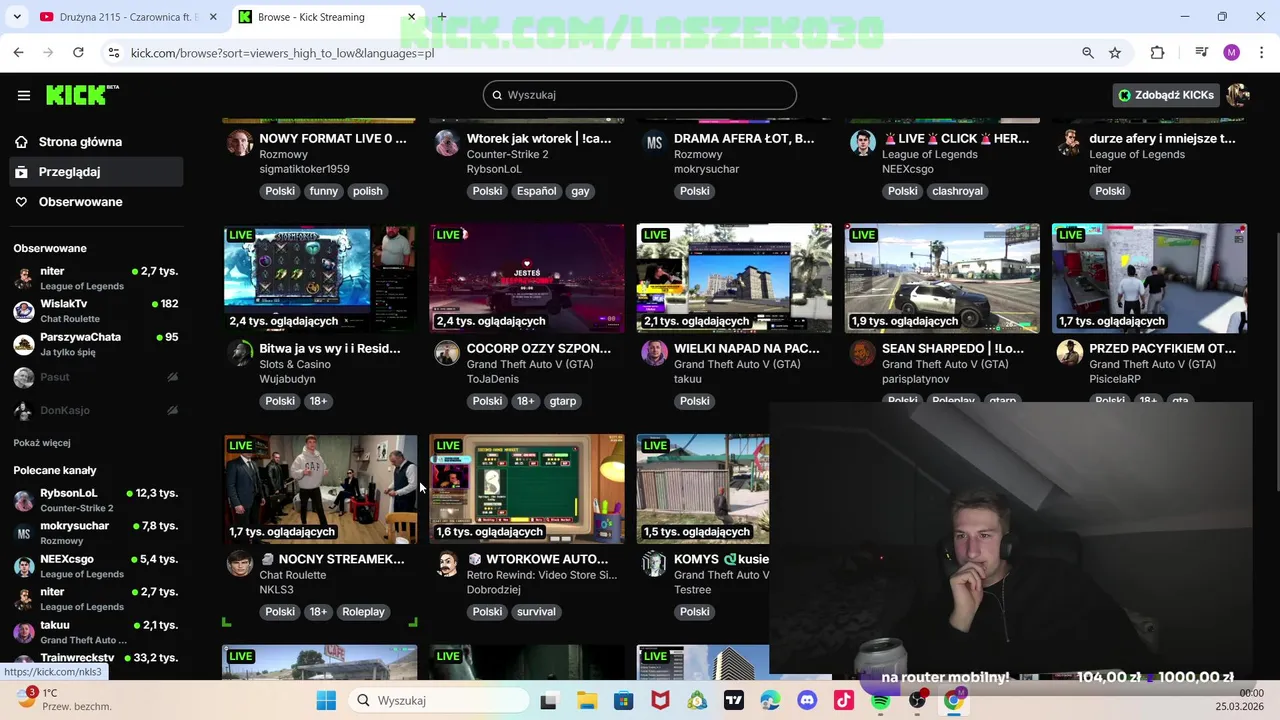Open takuu WIELKI NAPAD stream thumbnail
1280x720 pixels.
734,278
